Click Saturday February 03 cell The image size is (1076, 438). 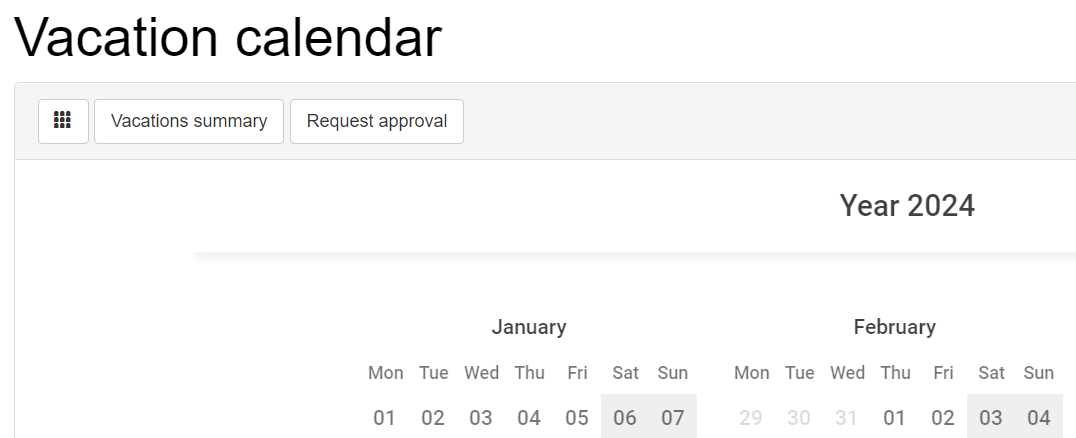tap(991, 417)
